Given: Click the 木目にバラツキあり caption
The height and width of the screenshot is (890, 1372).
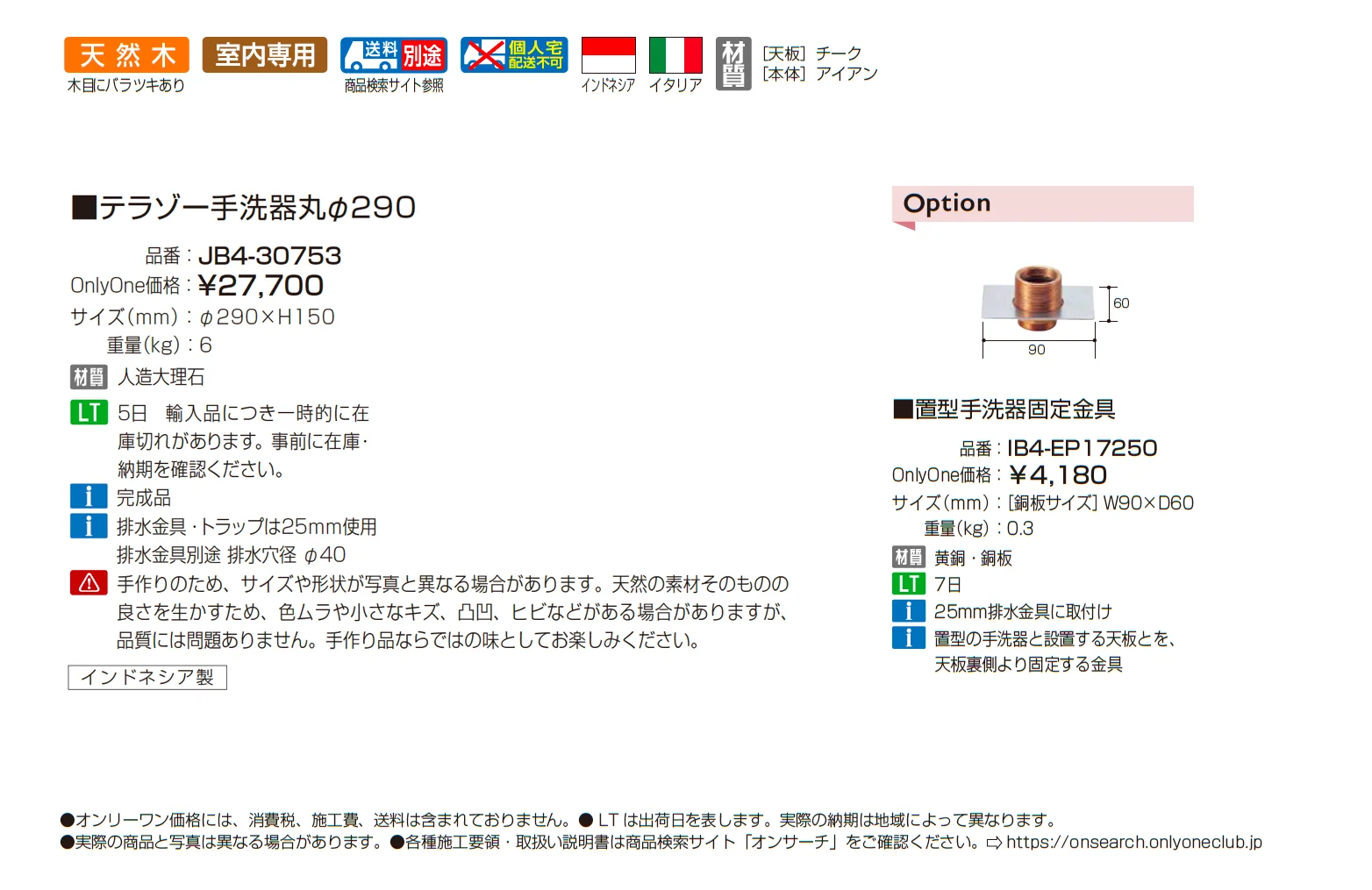Looking at the screenshot, I should [126, 85].
